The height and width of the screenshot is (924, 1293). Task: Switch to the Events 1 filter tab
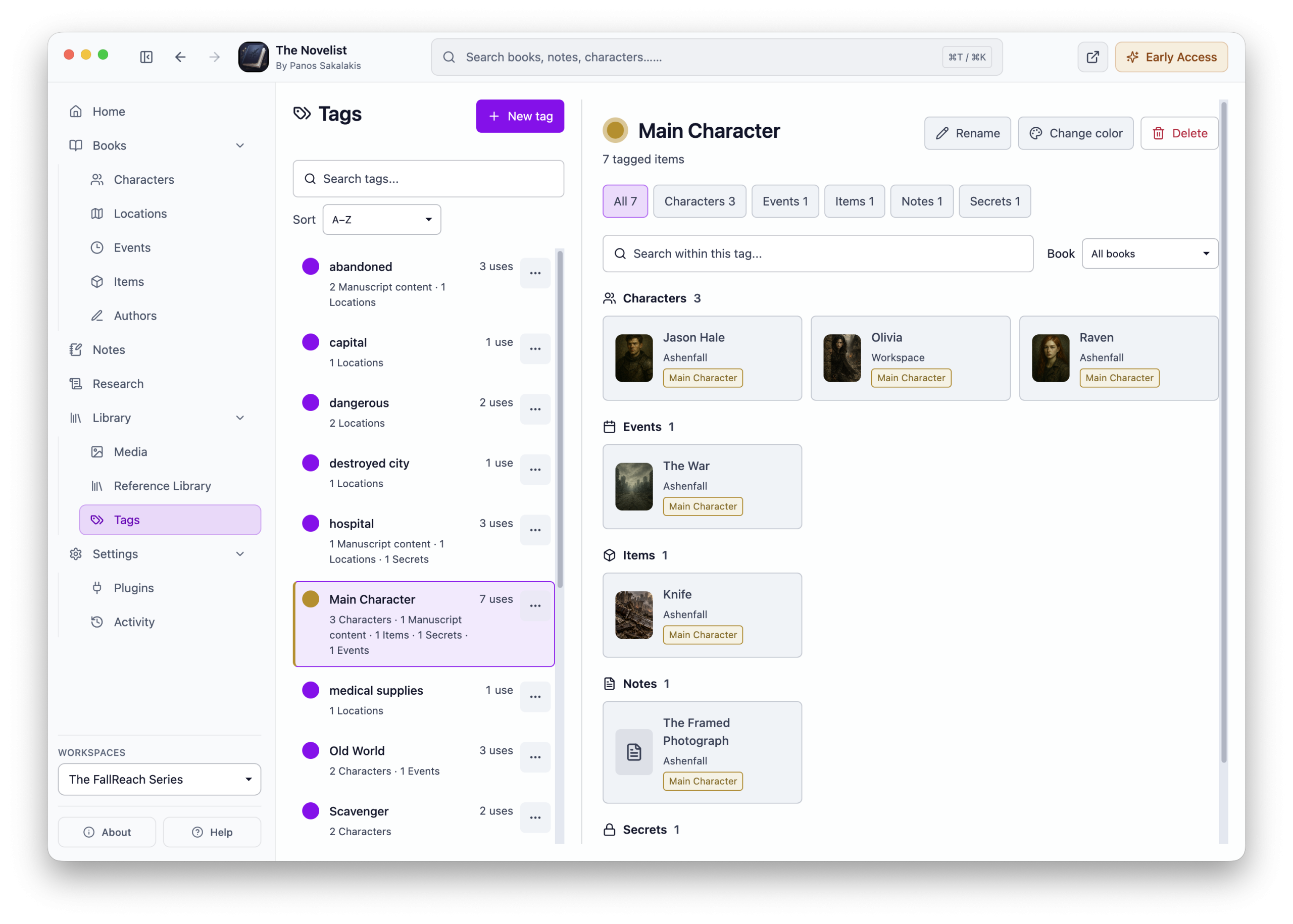click(x=785, y=201)
